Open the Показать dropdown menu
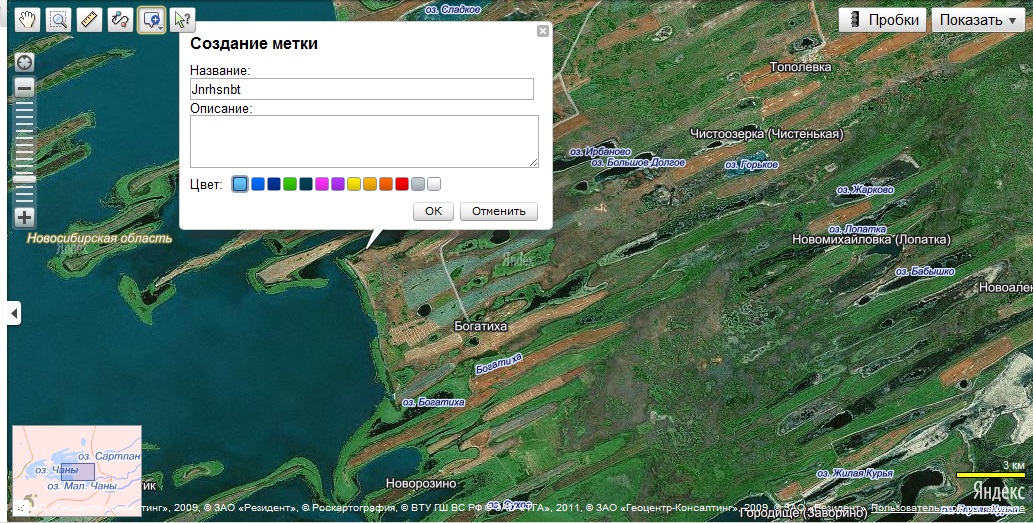Screen dimensions: 1033x523 (977, 20)
